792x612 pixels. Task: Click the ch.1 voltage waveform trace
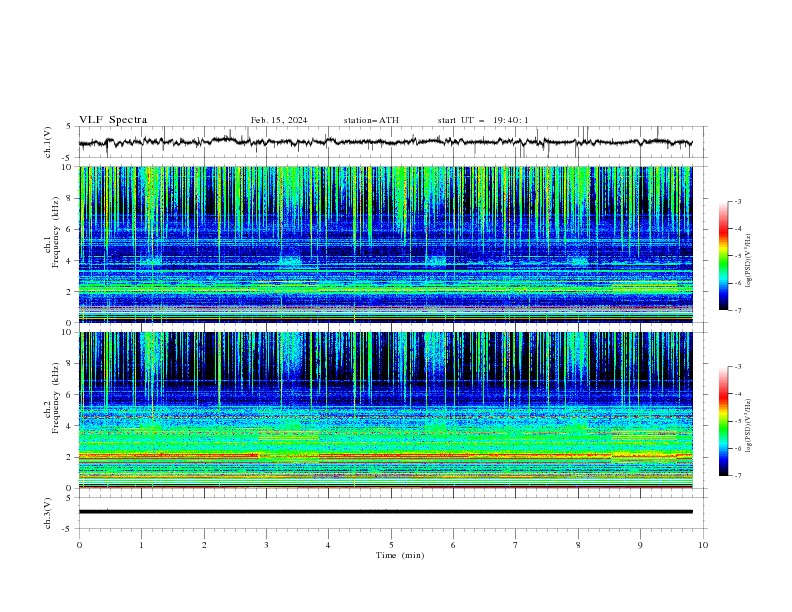point(385,142)
